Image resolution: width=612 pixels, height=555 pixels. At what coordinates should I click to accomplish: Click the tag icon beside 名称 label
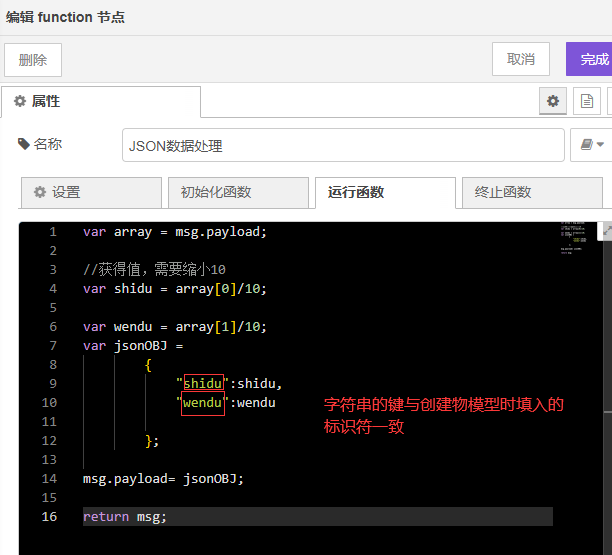click(x=24, y=144)
